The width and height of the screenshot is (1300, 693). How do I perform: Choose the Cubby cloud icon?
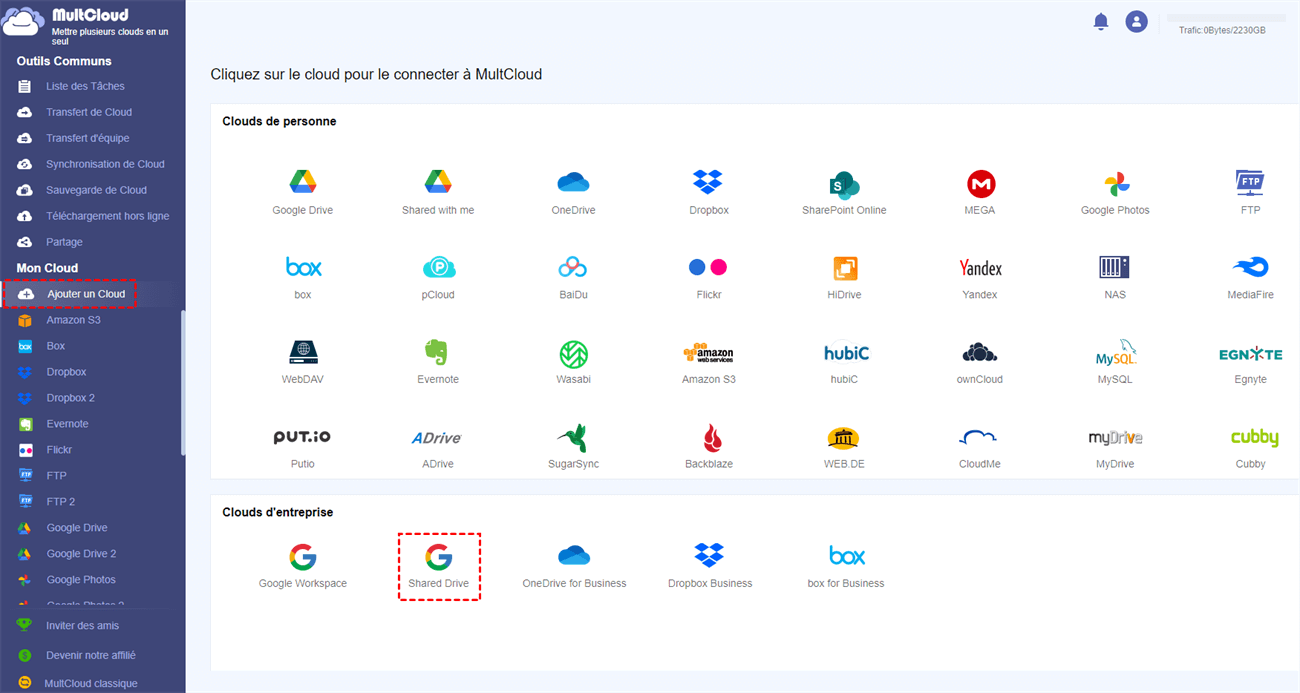[x=1254, y=438]
